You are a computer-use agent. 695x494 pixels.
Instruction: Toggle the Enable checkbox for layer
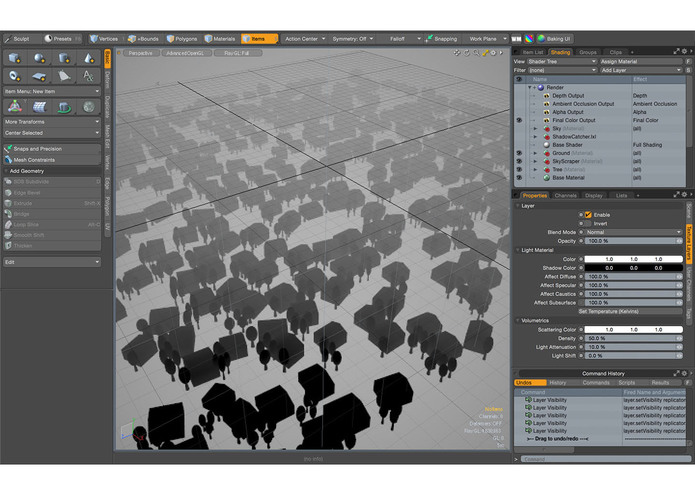click(x=588, y=215)
